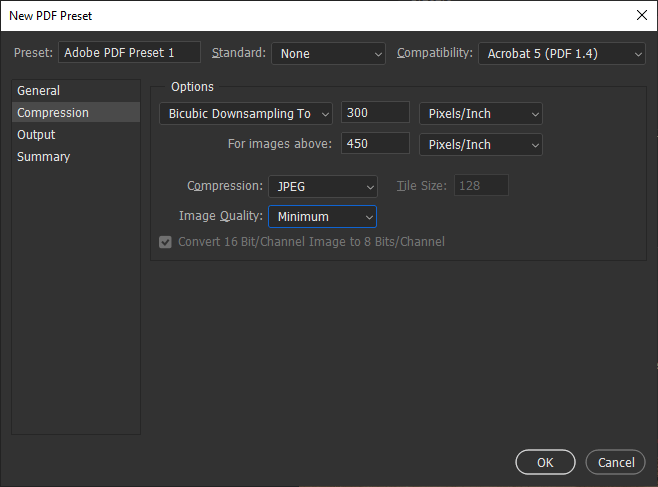The image size is (658, 487).
Task: Switch to the Output category
Action: coord(37,135)
